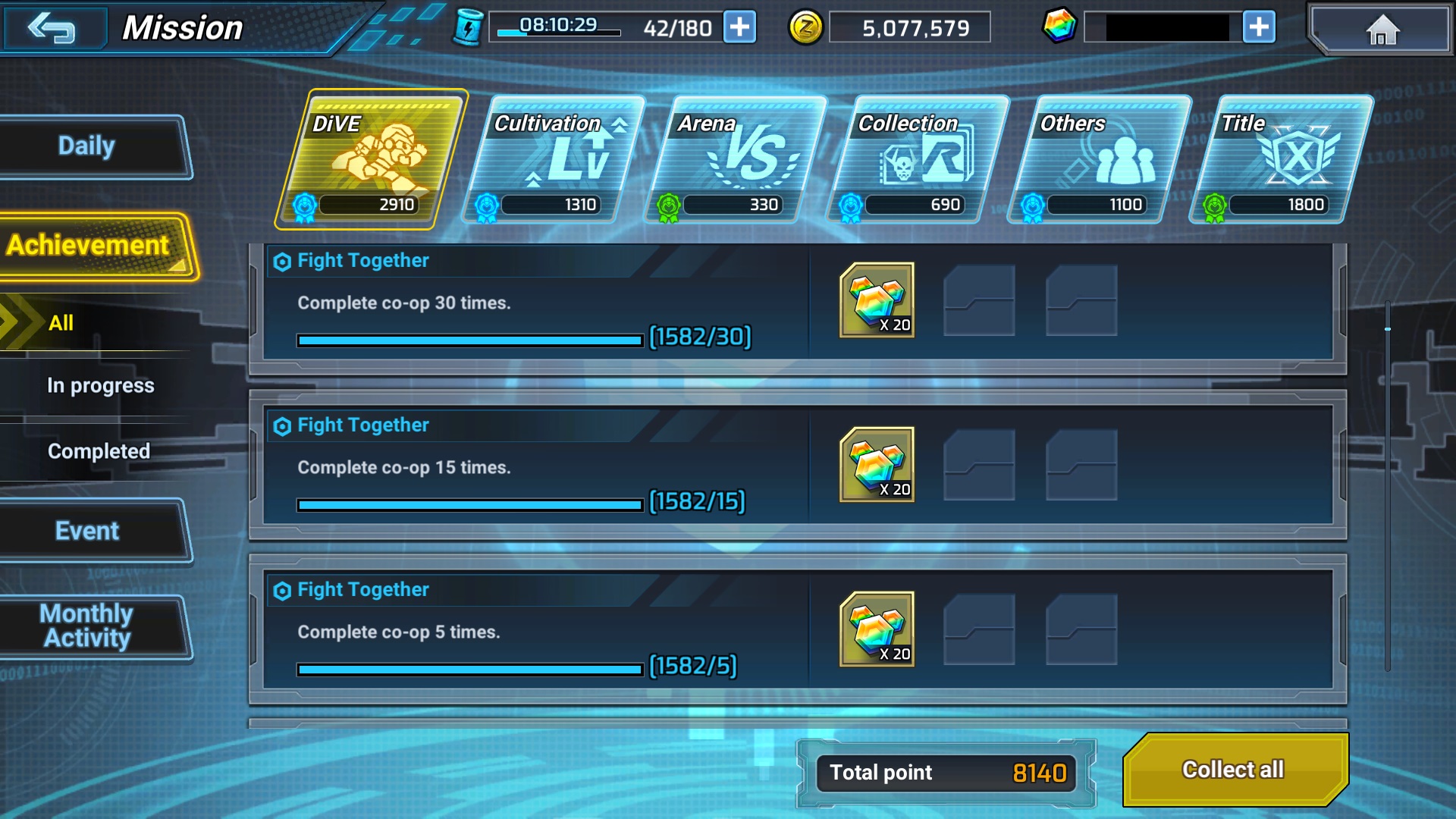Viewport: 1456px width, 819px height.
Task: Select gem reward of co-op 5 mission
Action: [x=877, y=629]
